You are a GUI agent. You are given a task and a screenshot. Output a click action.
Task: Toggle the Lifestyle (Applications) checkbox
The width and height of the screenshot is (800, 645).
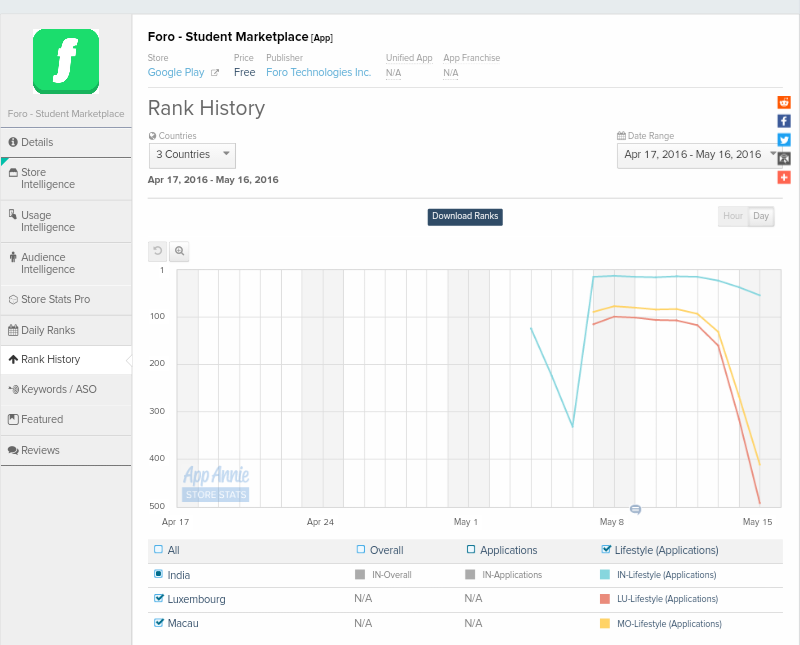pos(606,549)
